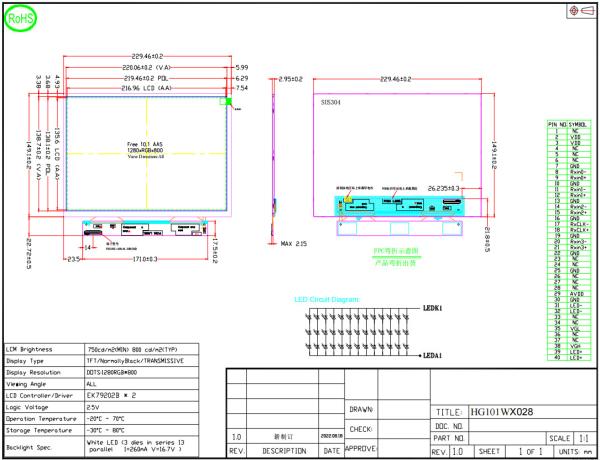
Task: Click the 23.5 dimension value
Action: tap(74, 259)
